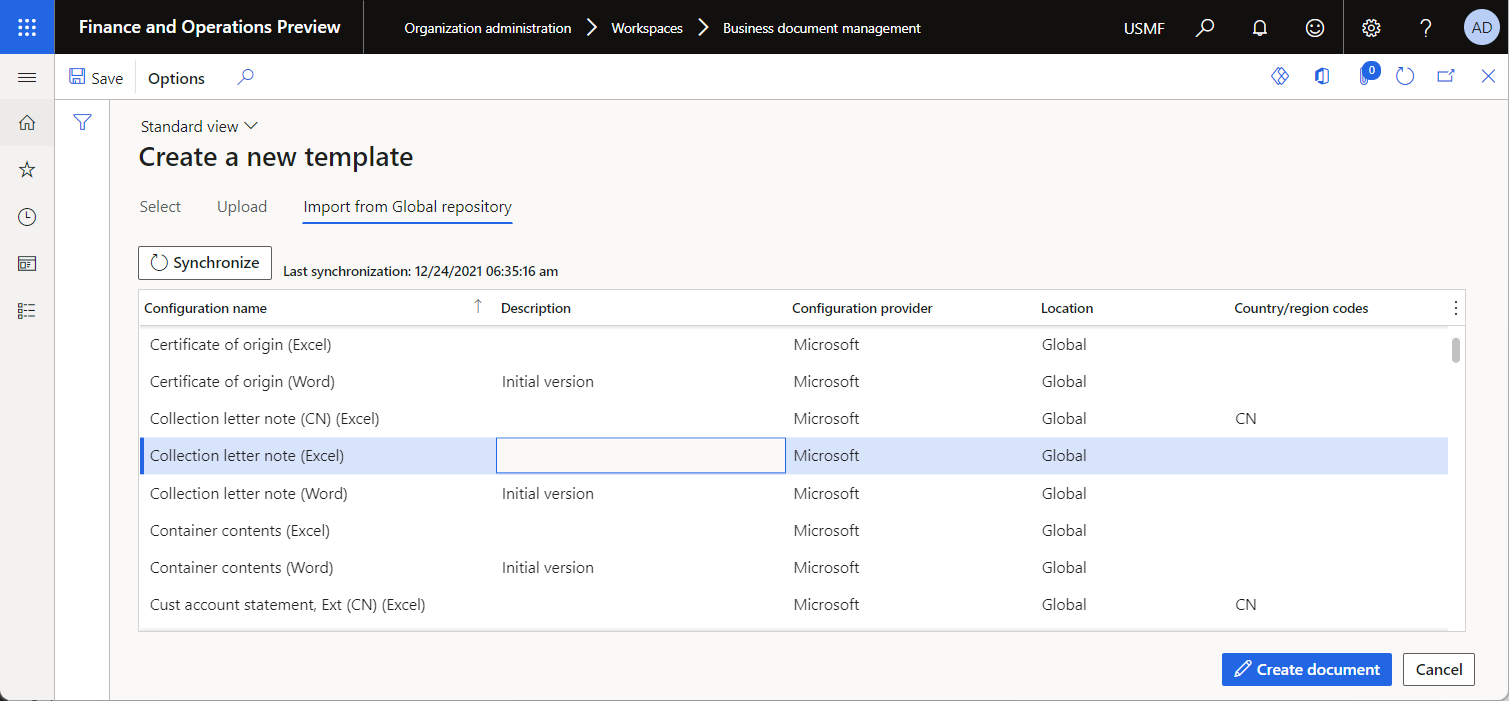Viewport: 1509px width, 701px height.
Task: Open Settings via the gear icon
Action: click(x=1370, y=27)
